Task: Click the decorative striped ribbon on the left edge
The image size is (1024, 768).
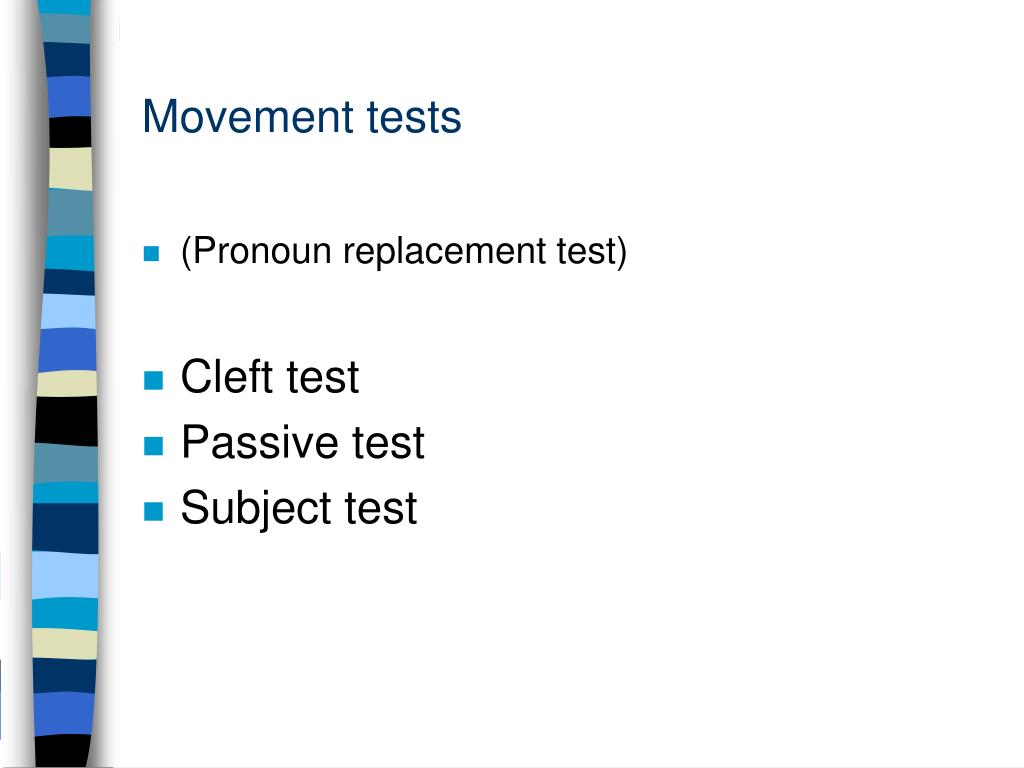Action: point(64,384)
